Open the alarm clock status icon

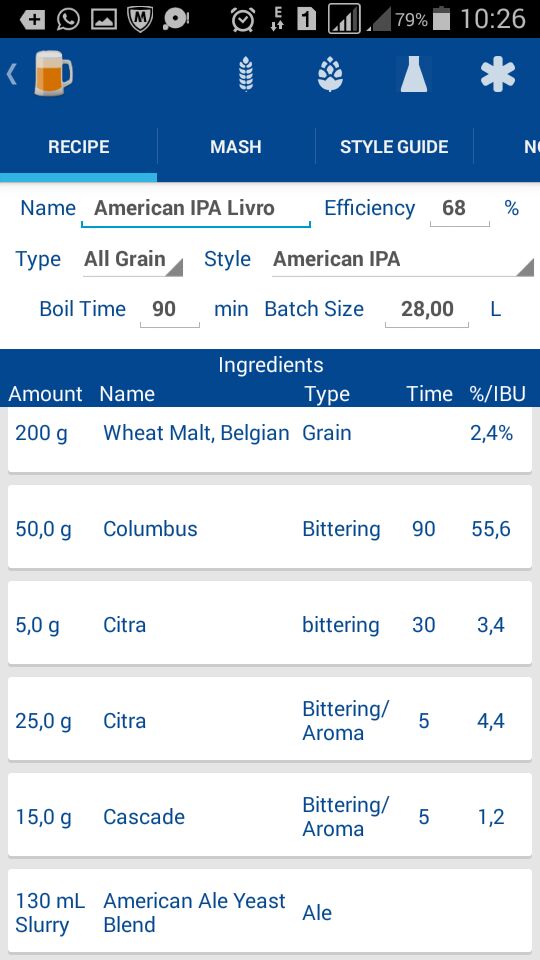click(x=242, y=19)
